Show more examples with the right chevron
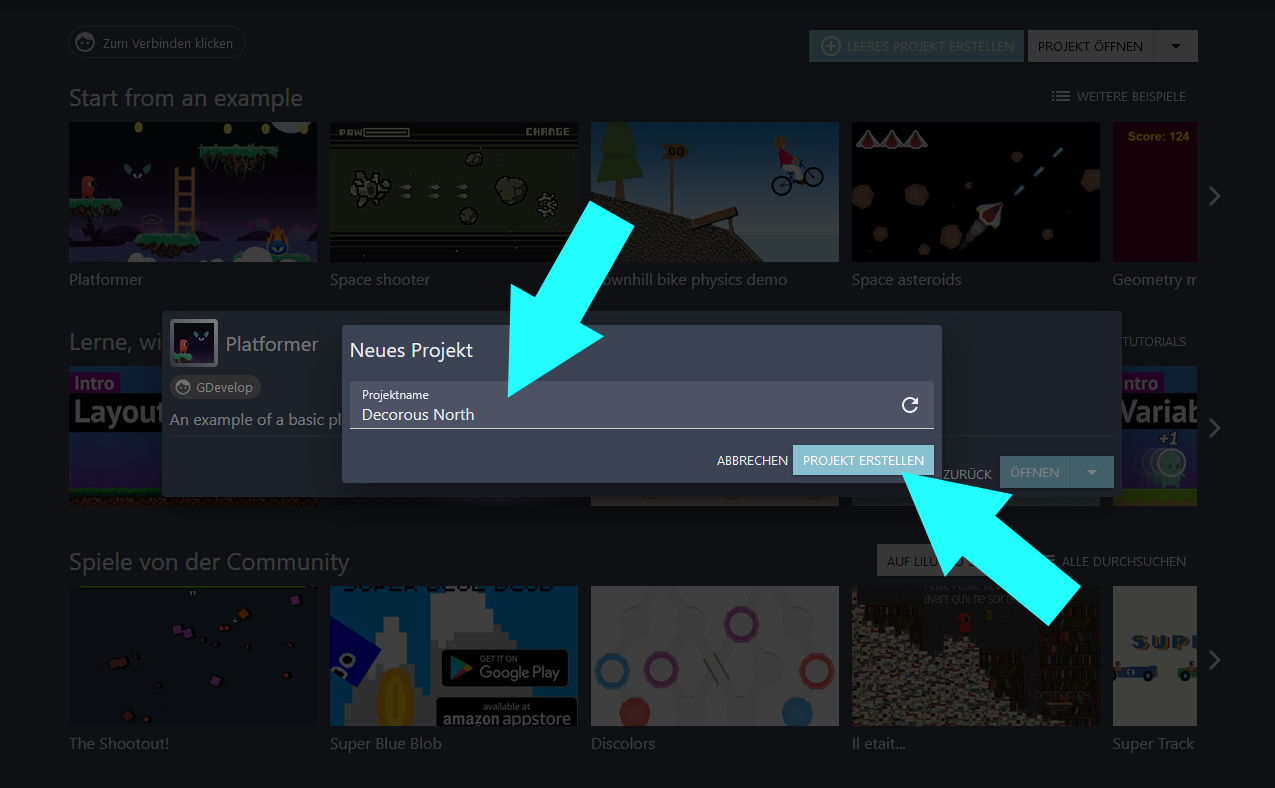 point(1215,196)
